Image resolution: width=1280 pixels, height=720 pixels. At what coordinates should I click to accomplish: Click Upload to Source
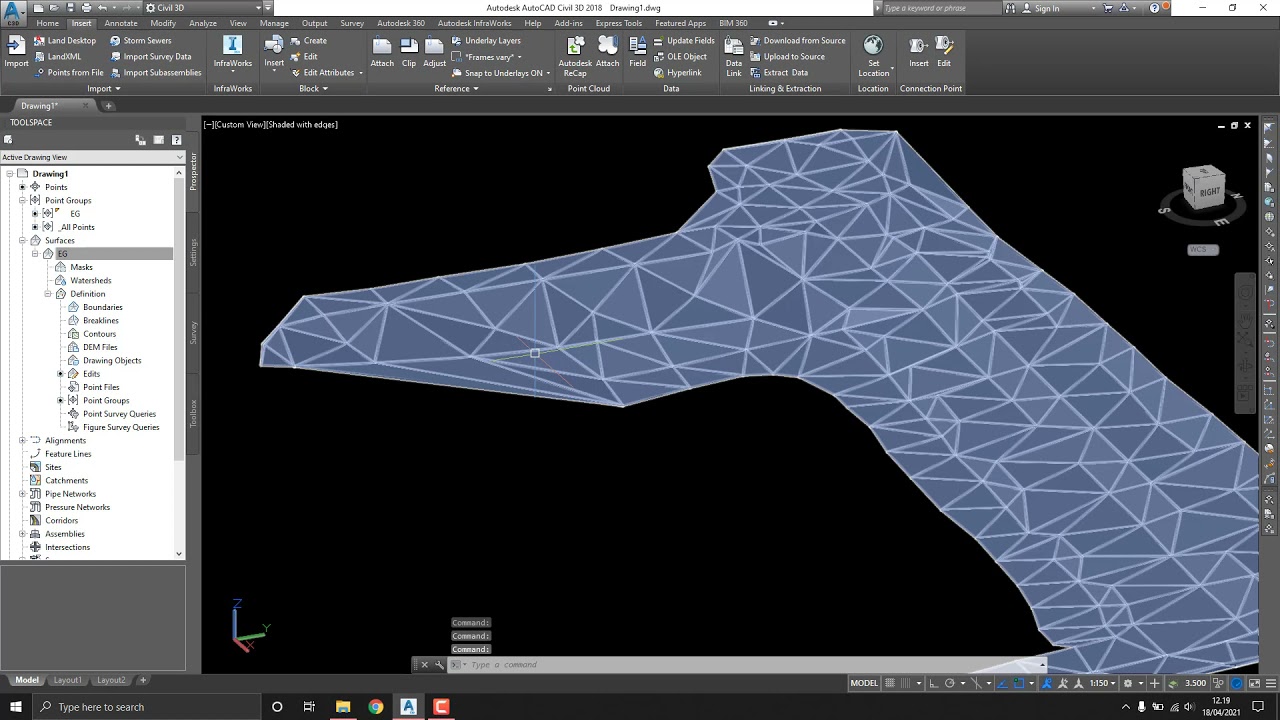[787, 57]
